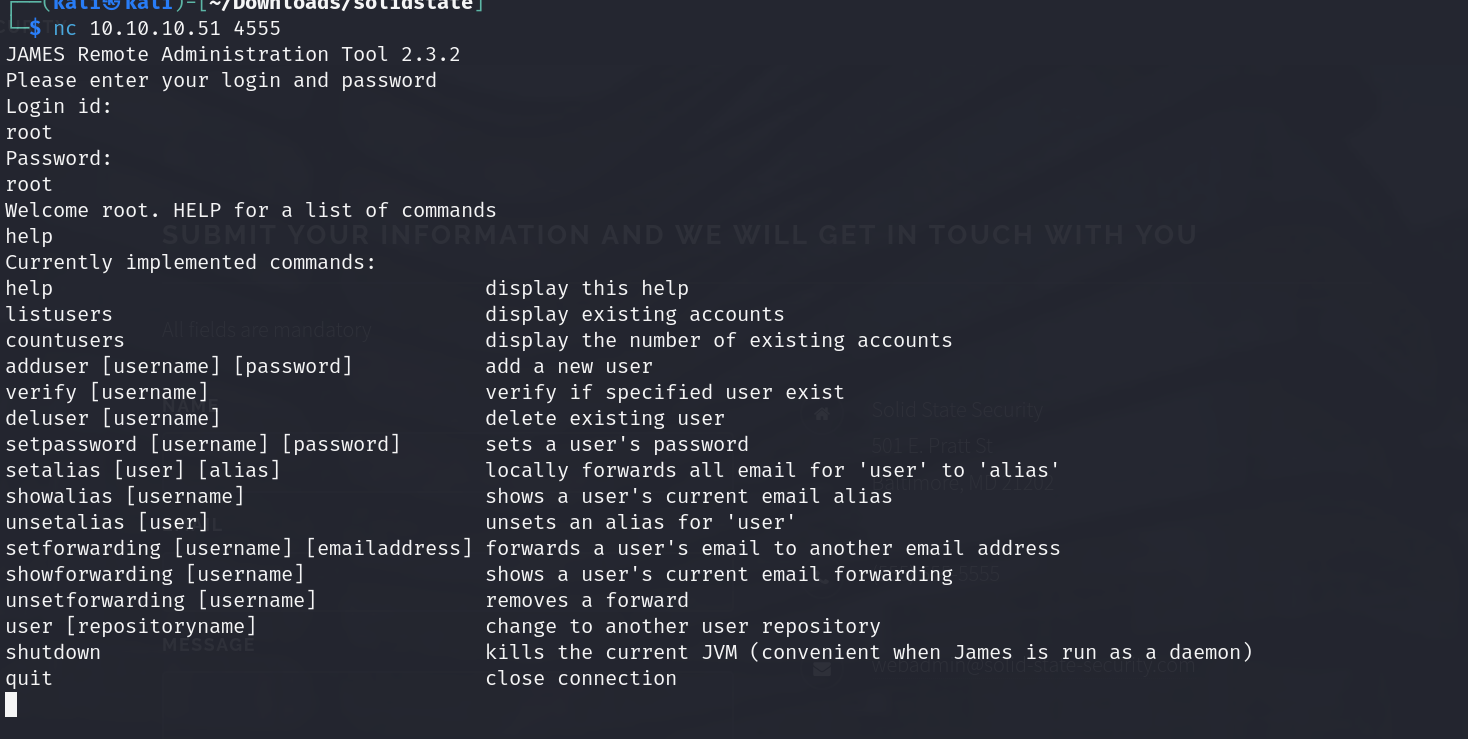Screen dimensions: 1468x739
Task: Click the "setpassword [username] [password]" command
Action: point(203,444)
